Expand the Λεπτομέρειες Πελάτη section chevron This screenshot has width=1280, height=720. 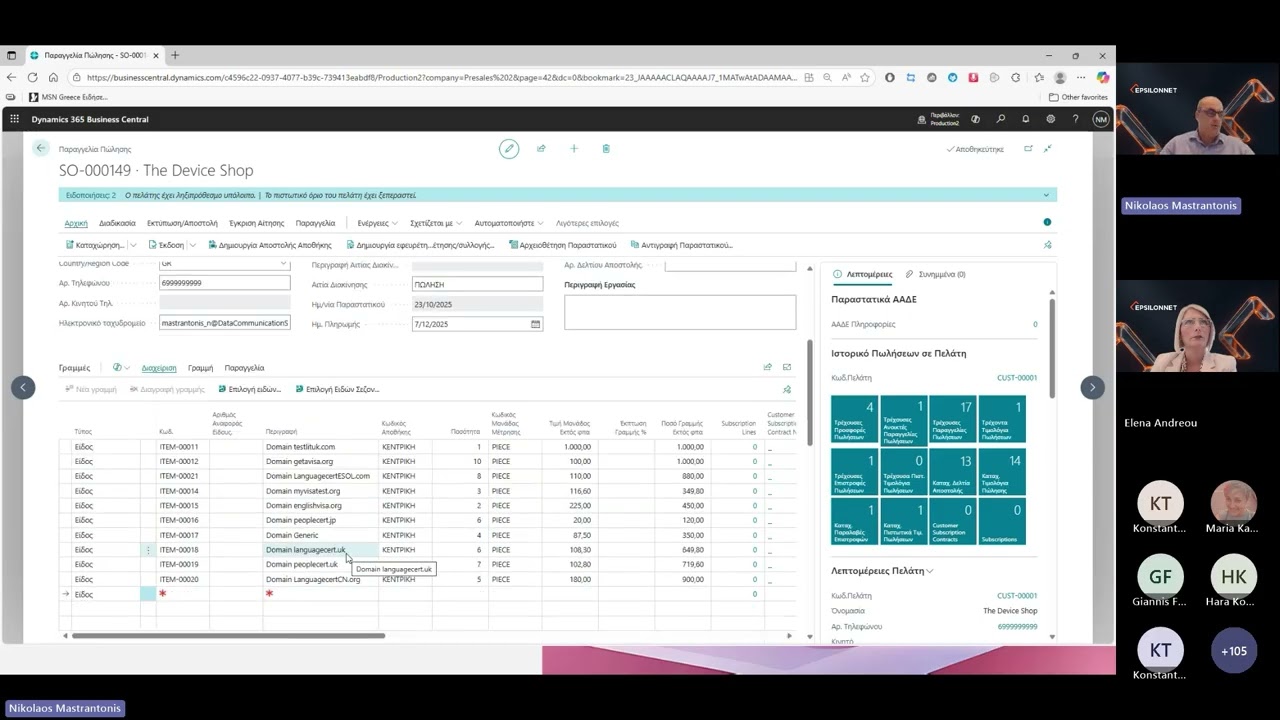(930, 571)
